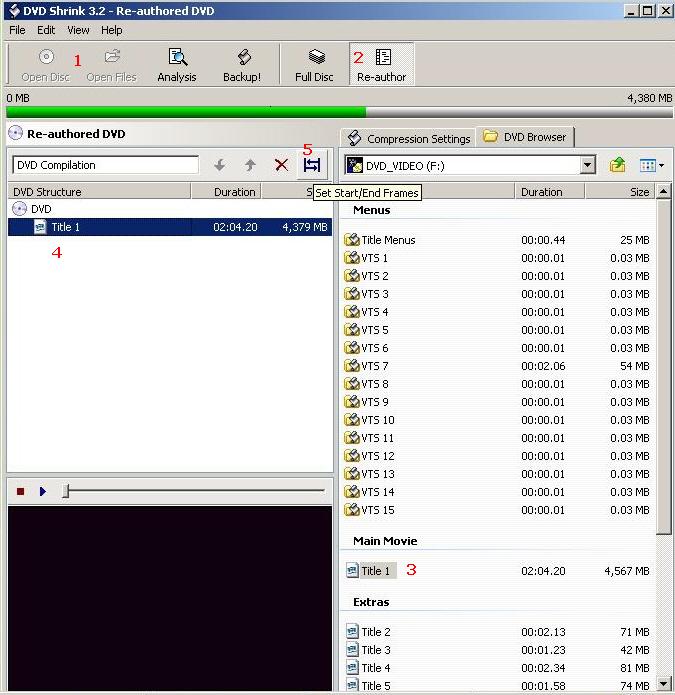This screenshot has width=675, height=695.
Task: Play the video preview
Action: 43,491
